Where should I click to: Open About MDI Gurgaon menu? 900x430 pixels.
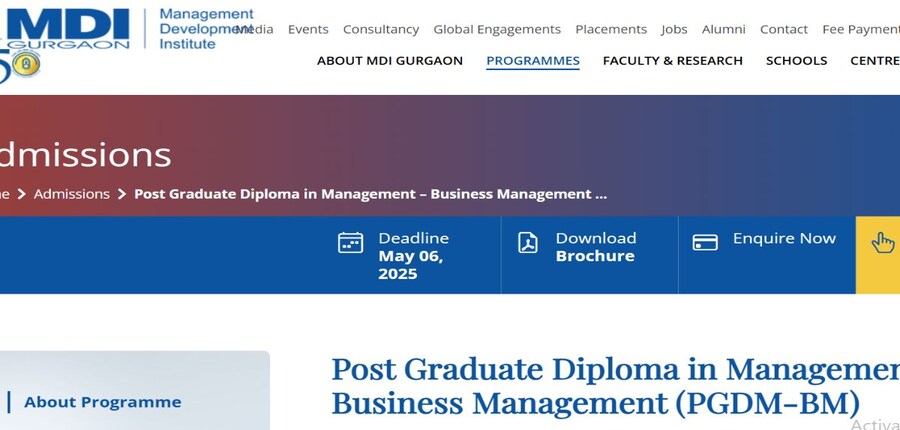click(x=389, y=61)
